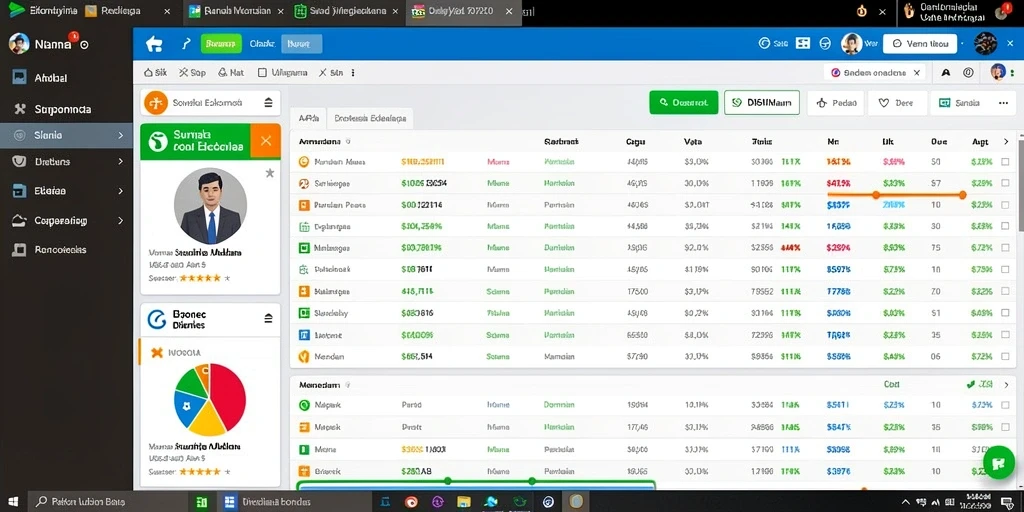Click the bold A icon in toolbar

click(x=946, y=73)
